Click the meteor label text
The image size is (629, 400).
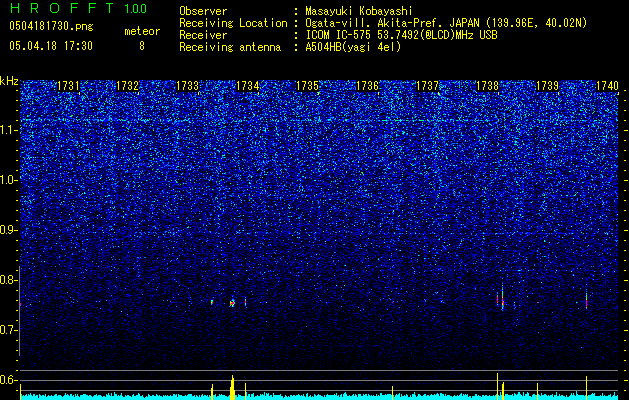[142, 31]
